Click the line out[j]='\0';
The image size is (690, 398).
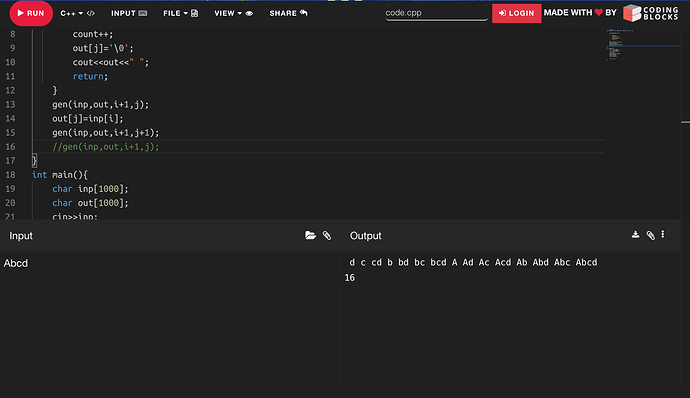point(103,48)
